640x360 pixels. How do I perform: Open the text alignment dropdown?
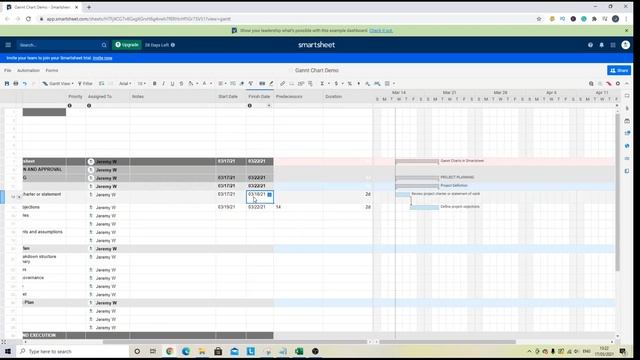pos(222,84)
